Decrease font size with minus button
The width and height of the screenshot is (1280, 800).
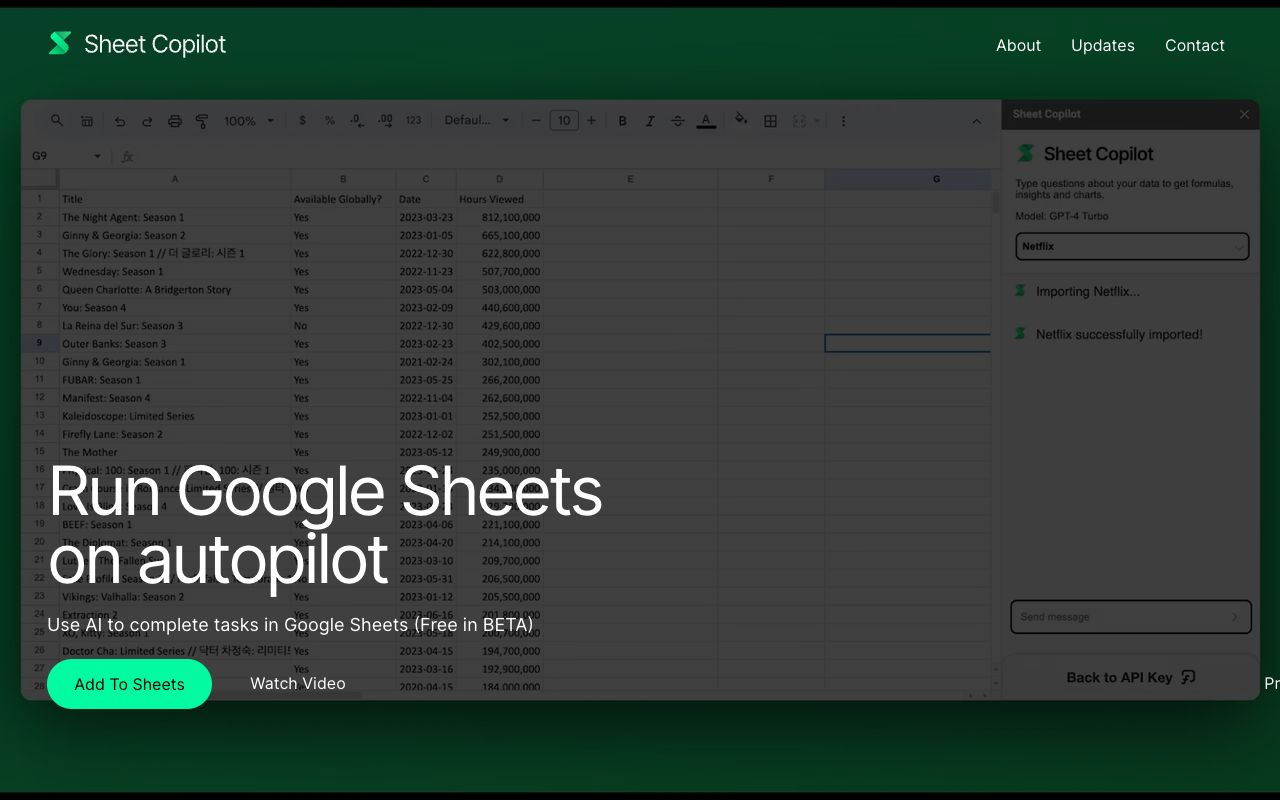pos(536,121)
